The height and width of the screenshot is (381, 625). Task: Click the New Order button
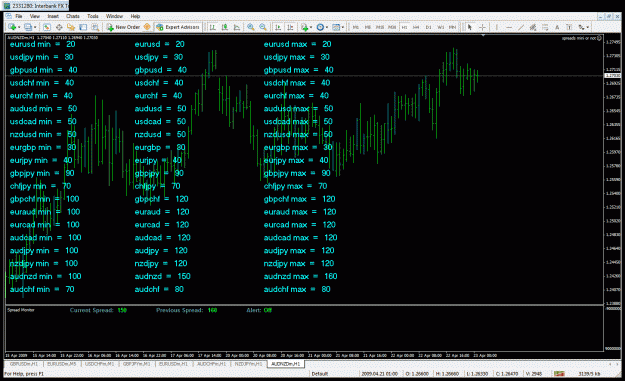[x=123, y=27]
